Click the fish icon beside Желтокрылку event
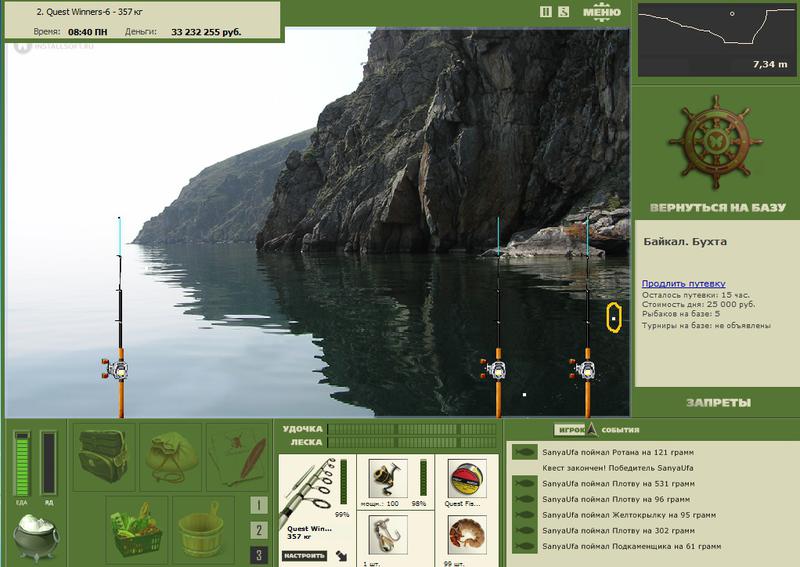Screen dimensions: 800x567 point(524,515)
